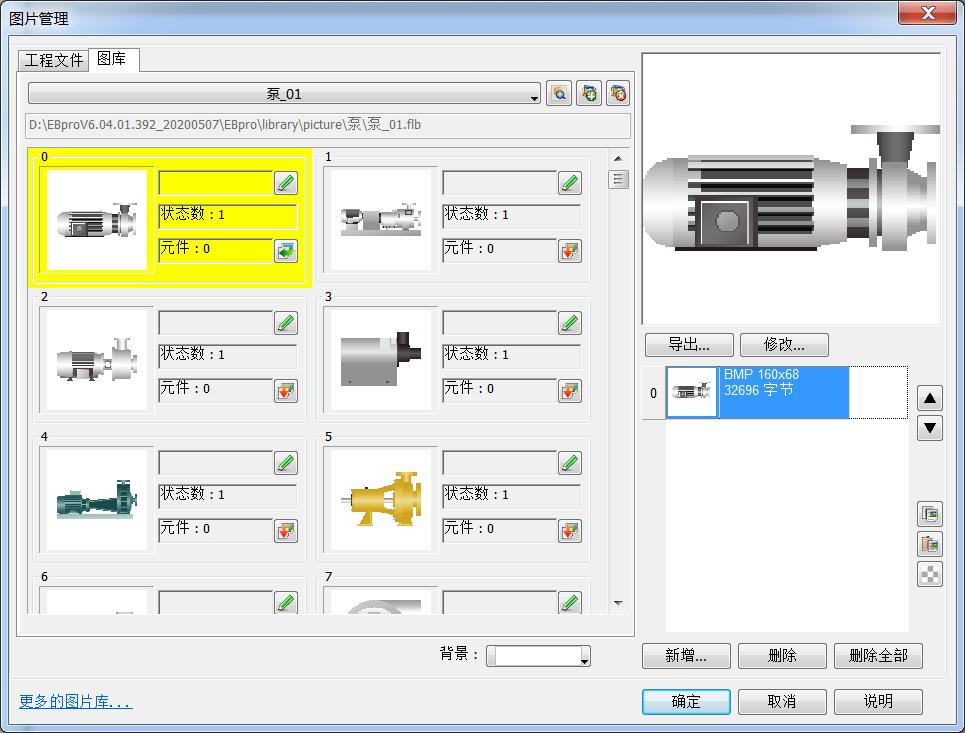Click the copy picture icon on right

(930, 515)
